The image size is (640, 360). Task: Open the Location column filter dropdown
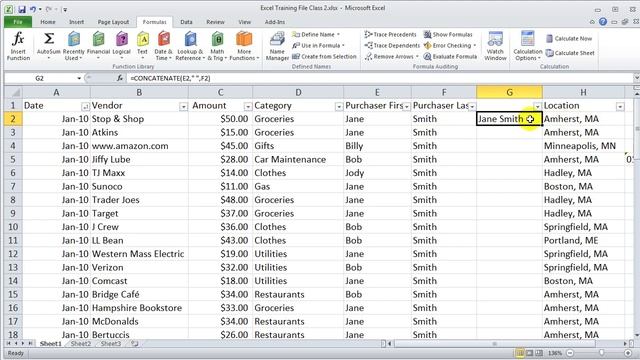click(x=620, y=107)
